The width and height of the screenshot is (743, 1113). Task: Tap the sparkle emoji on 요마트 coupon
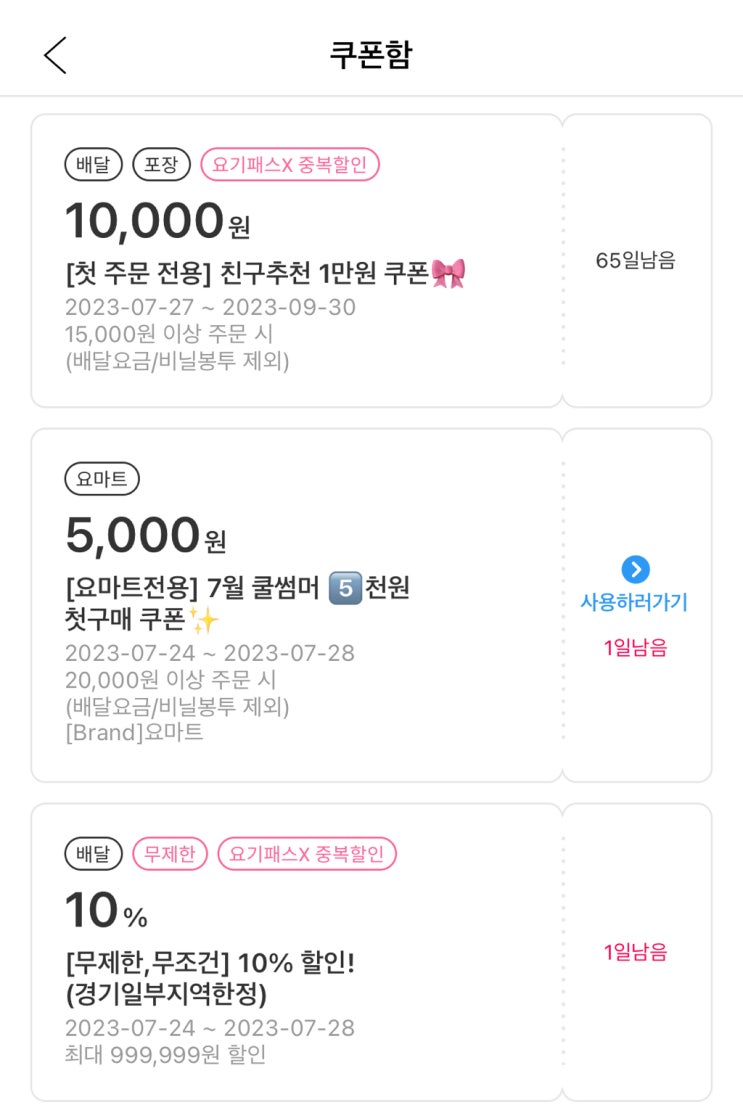click(205, 621)
